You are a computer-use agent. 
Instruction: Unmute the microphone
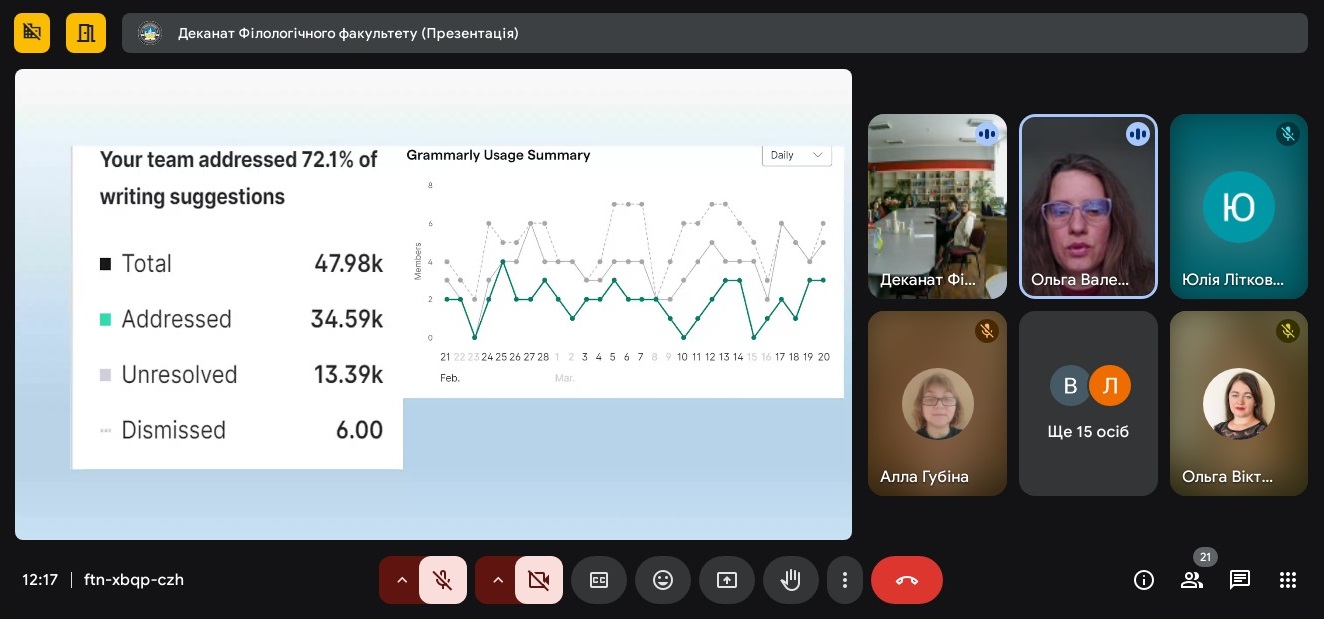point(443,580)
